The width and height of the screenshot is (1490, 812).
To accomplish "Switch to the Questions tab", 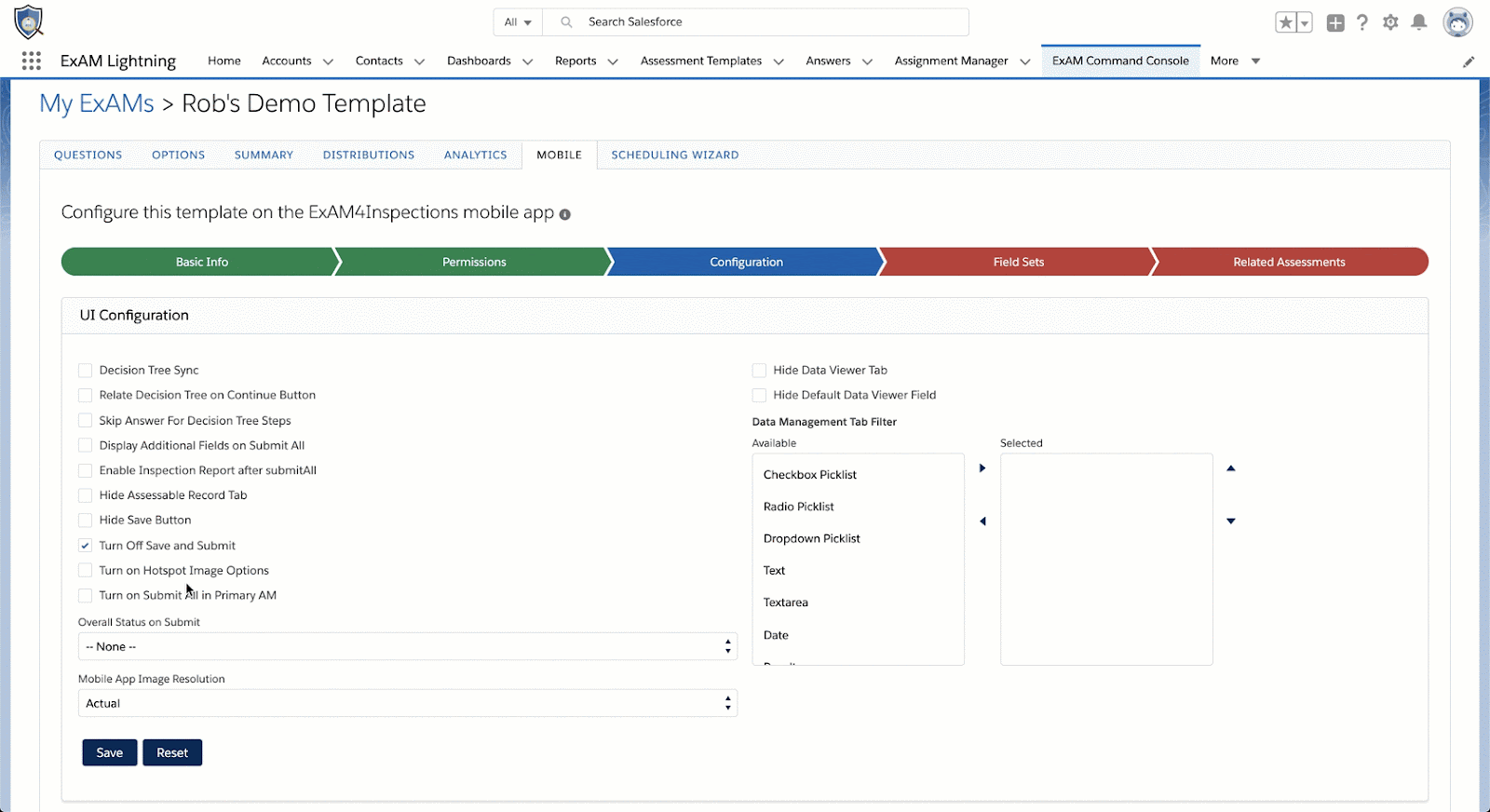I will [x=88, y=156].
